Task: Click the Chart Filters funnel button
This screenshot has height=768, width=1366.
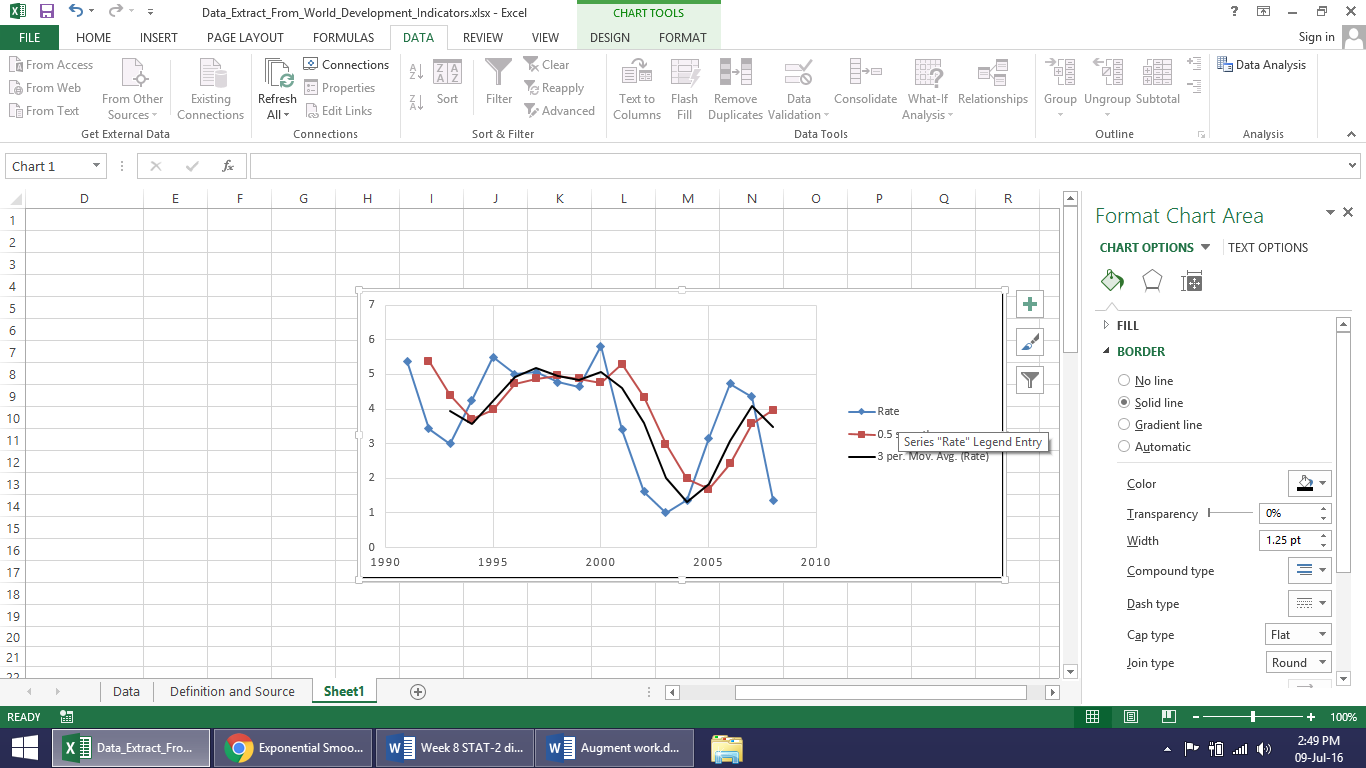Action: coord(1030,379)
